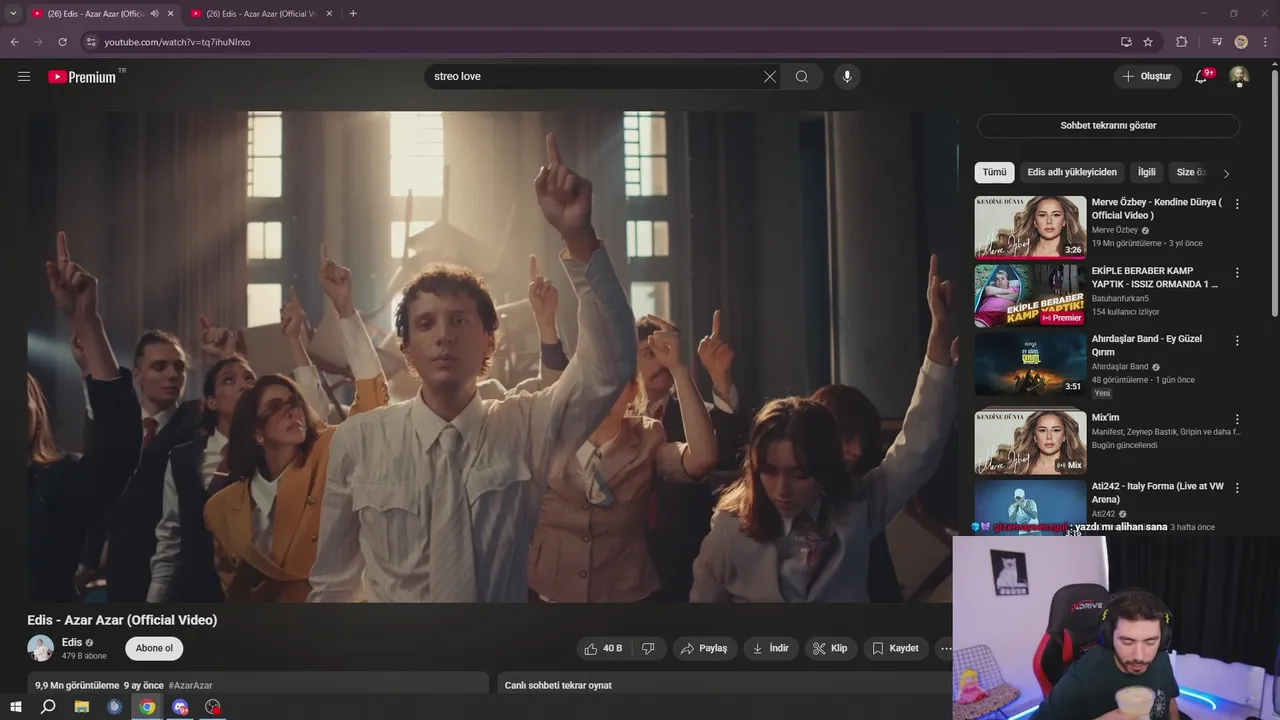Image resolution: width=1280 pixels, height=720 pixels.
Task: Start voice search with the microphone icon
Action: point(847,76)
